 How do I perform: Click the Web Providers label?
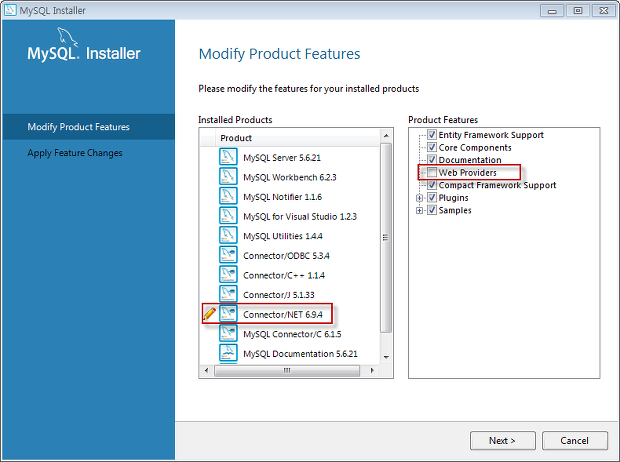click(x=467, y=172)
